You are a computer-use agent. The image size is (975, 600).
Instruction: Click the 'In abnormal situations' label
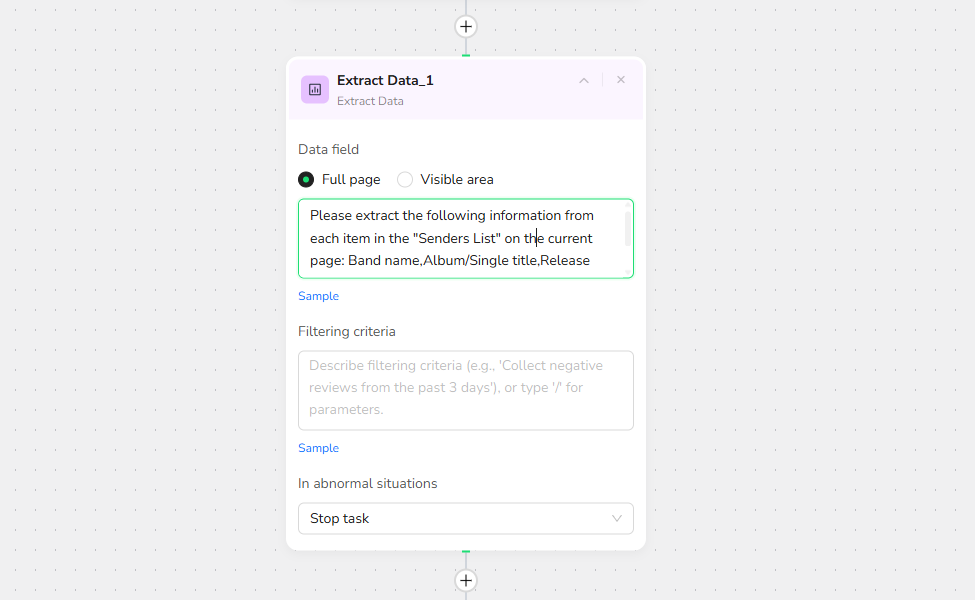click(x=367, y=483)
